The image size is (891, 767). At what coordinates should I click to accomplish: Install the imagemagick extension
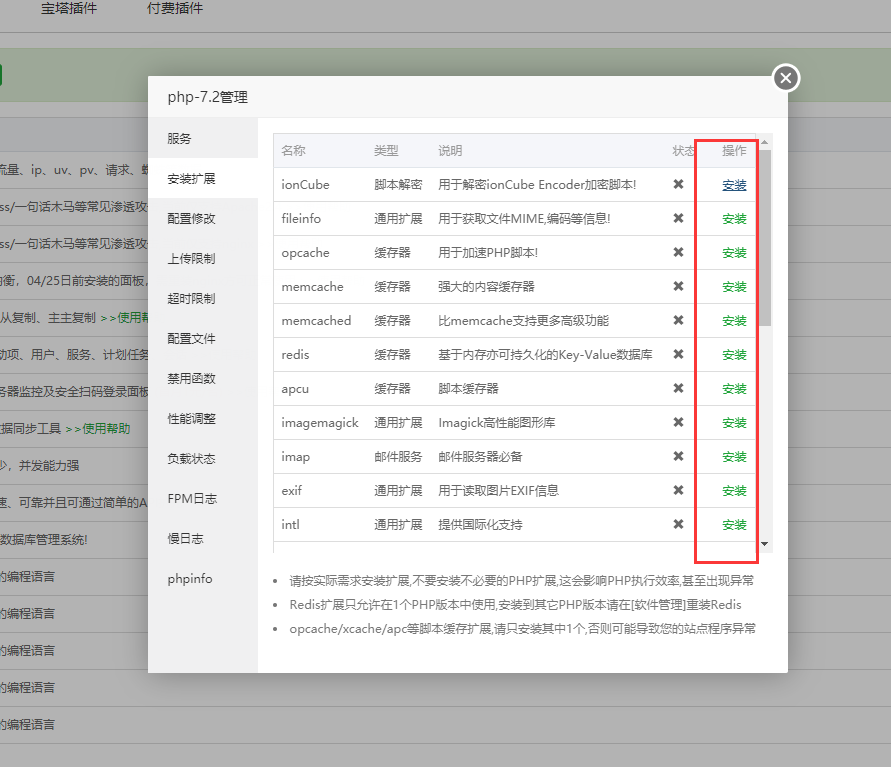click(734, 423)
